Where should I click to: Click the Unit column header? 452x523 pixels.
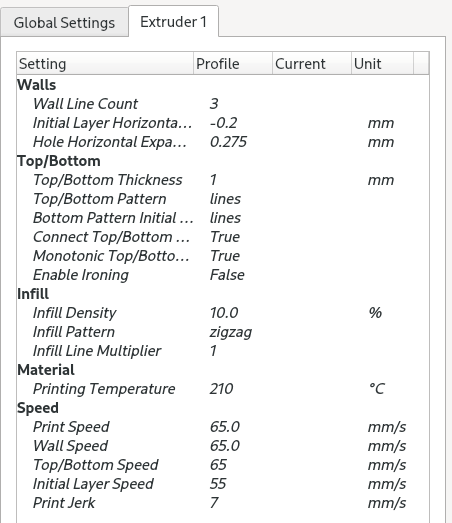(x=382, y=64)
